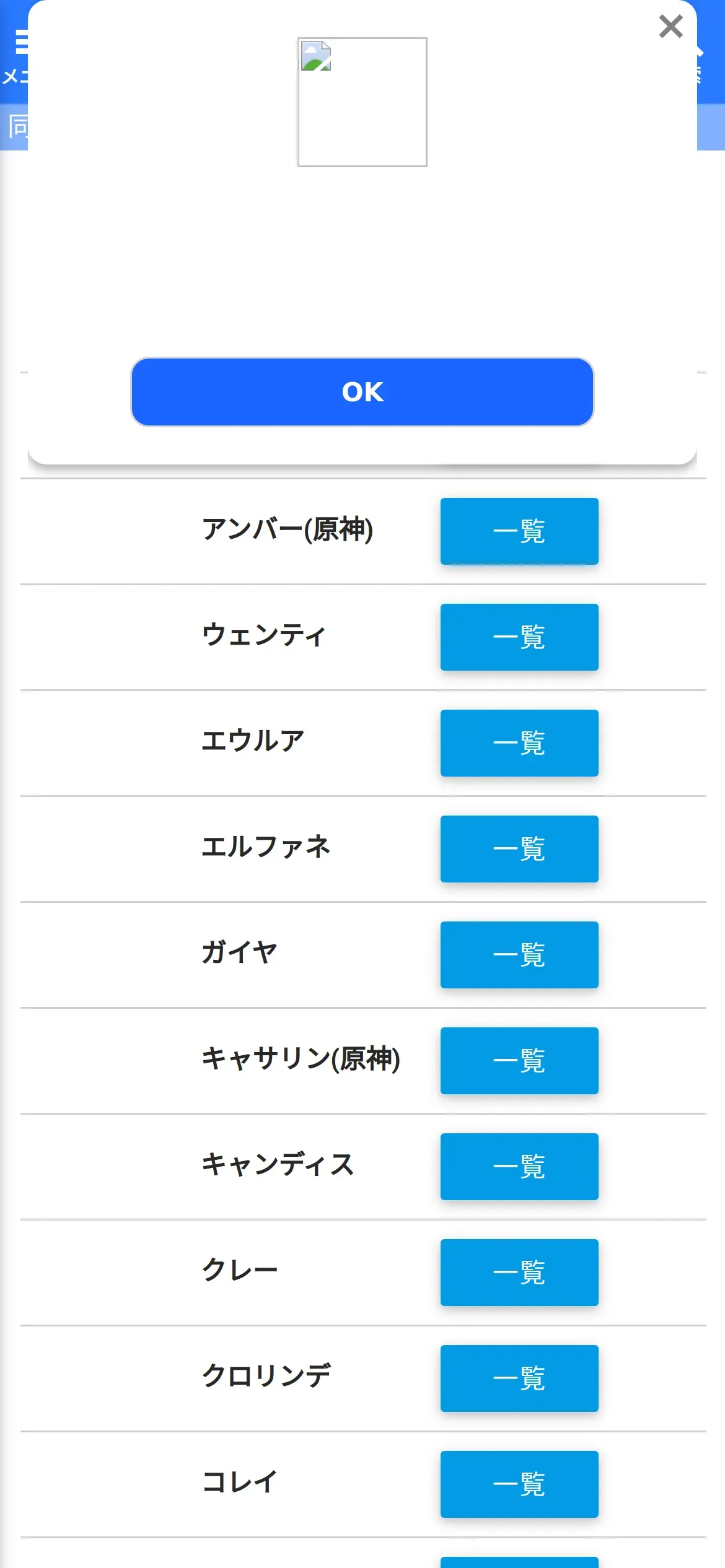
Task: Open the 一覧 list for クロリンデ
Action: pos(519,1379)
